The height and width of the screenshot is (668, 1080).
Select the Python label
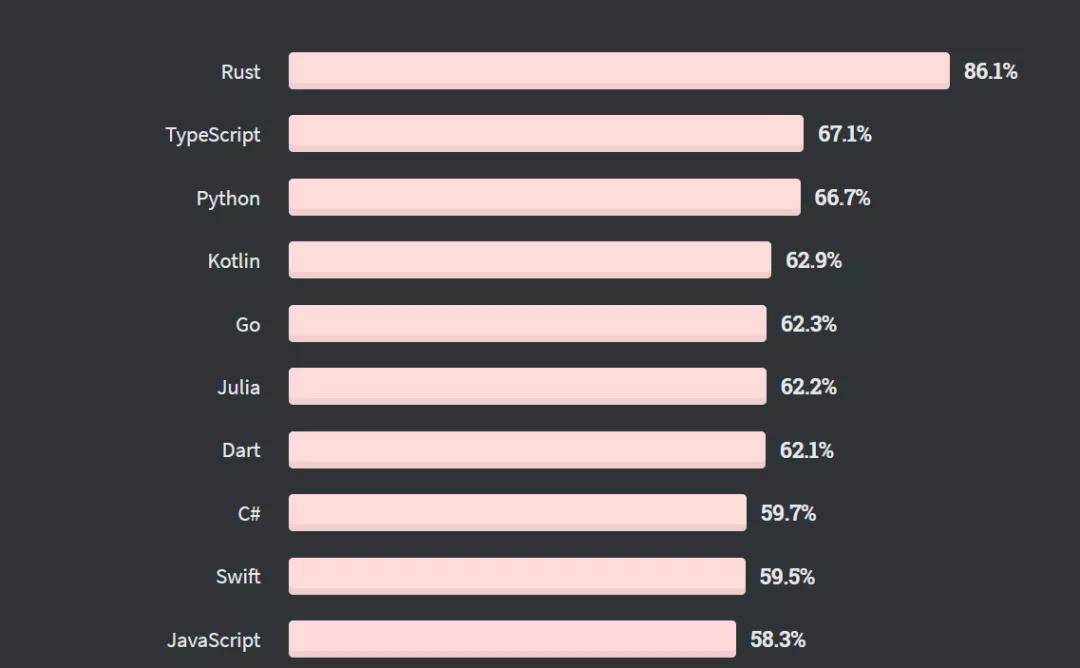point(228,198)
